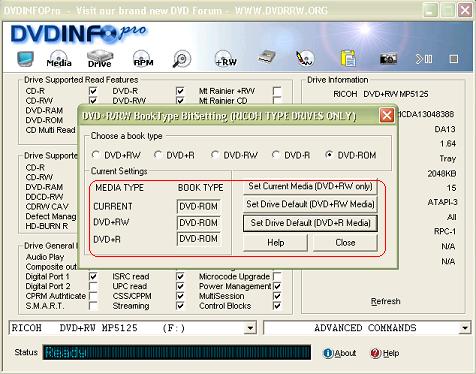Viewport: 476px width, 374px height.
Task: Toggle the MultiSession checkbox
Action: tap(277, 296)
